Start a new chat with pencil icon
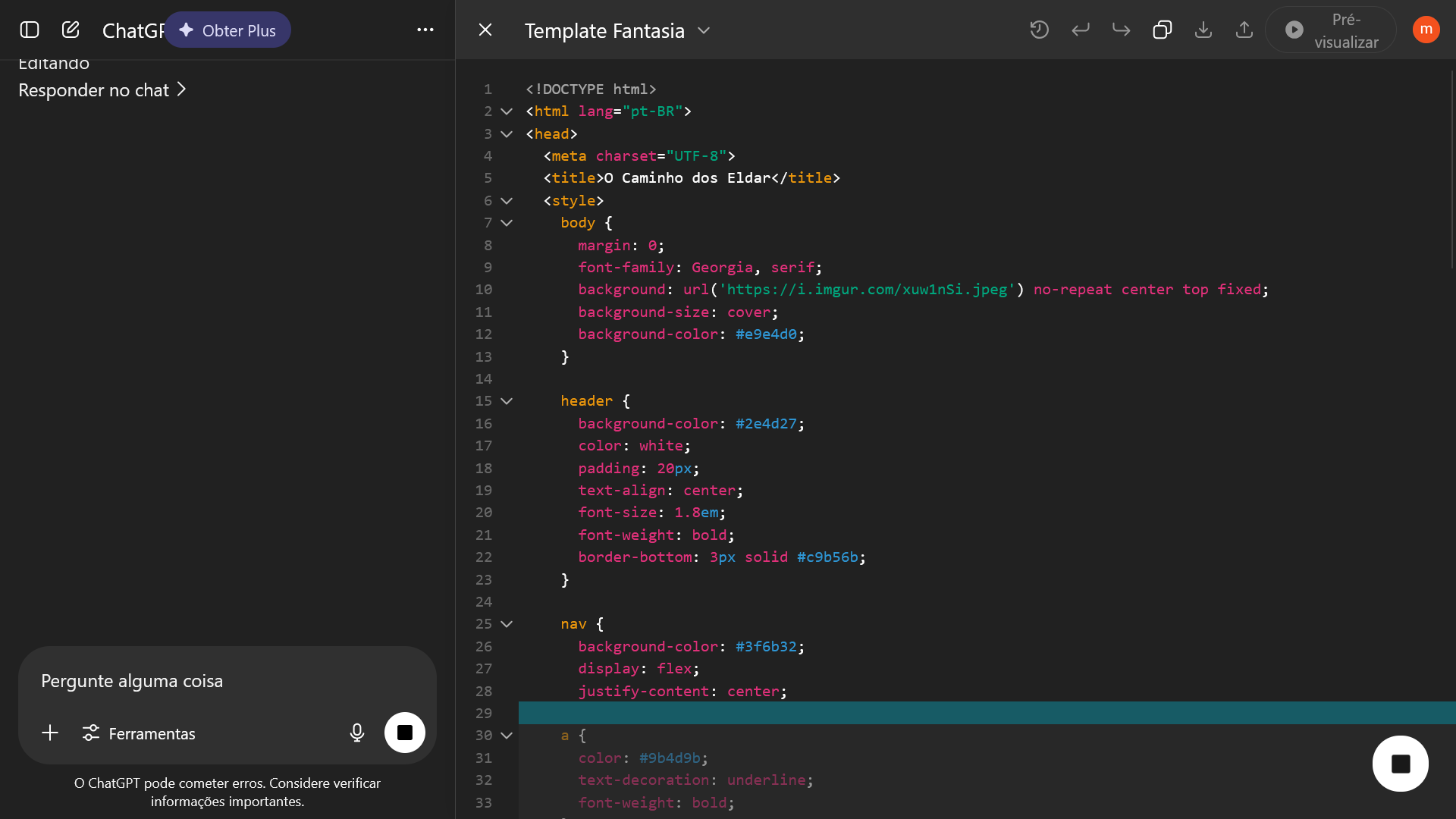 click(x=71, y=30)
